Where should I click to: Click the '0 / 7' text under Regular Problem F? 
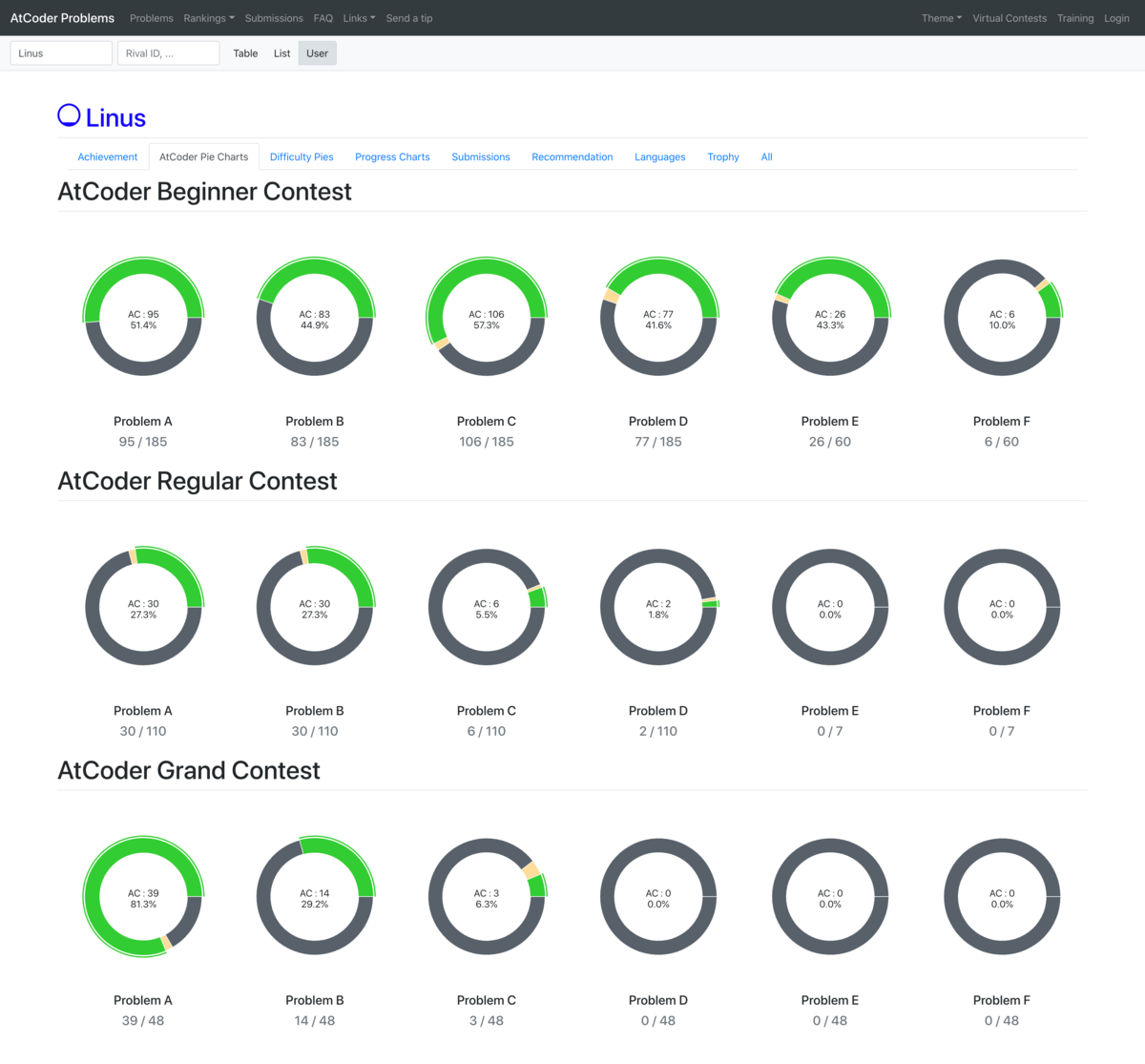1002,731
